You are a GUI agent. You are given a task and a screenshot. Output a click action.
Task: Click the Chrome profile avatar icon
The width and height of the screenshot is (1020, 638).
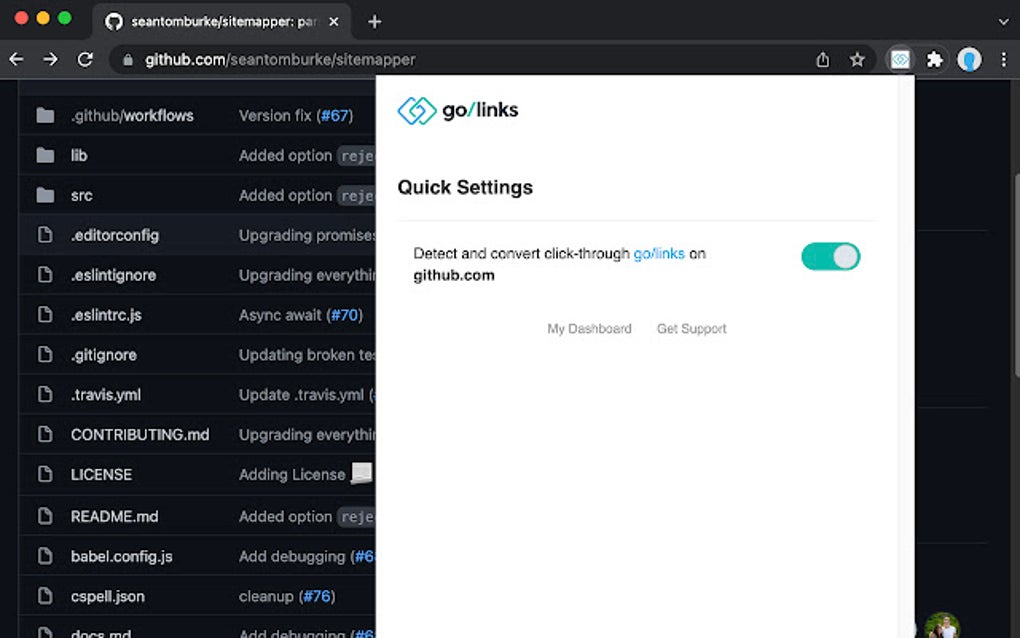970,59
